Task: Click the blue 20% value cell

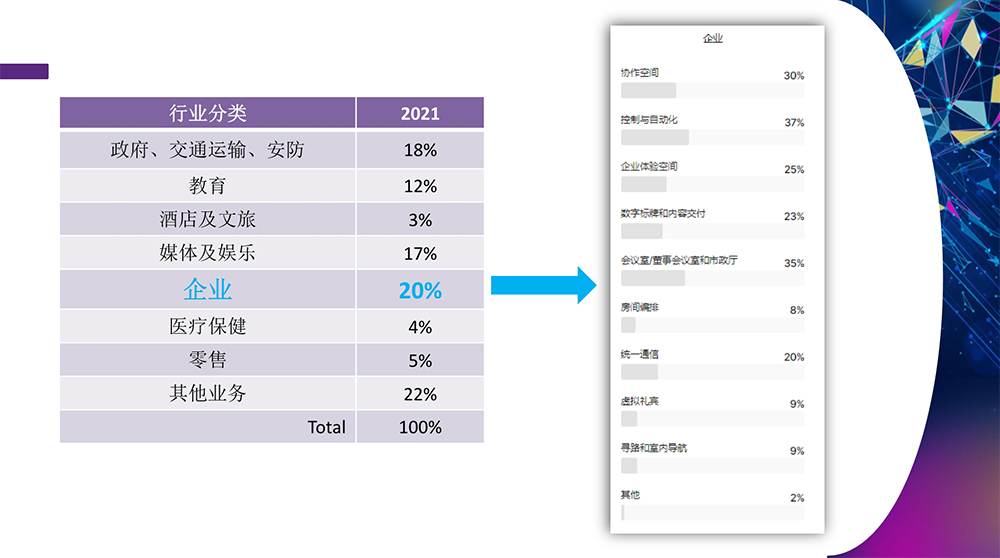Action: point(420,290)
